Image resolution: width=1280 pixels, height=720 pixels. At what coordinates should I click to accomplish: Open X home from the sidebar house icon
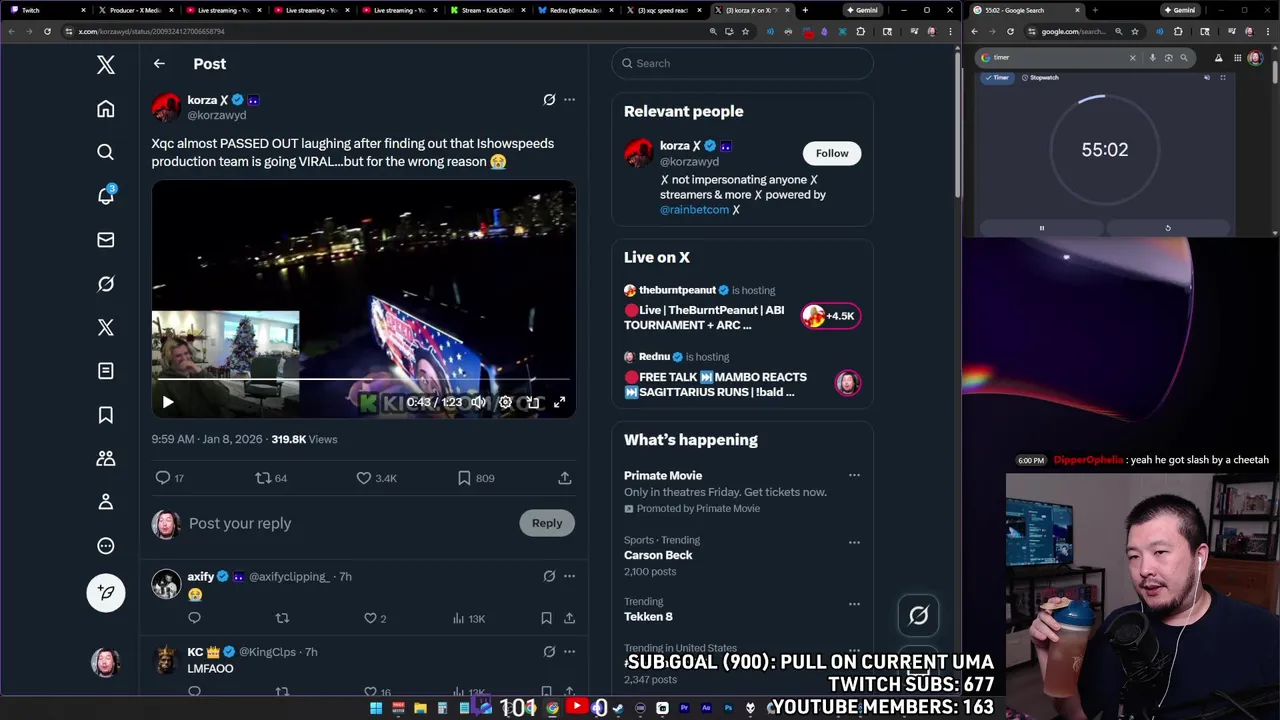(x=106, y=109)
